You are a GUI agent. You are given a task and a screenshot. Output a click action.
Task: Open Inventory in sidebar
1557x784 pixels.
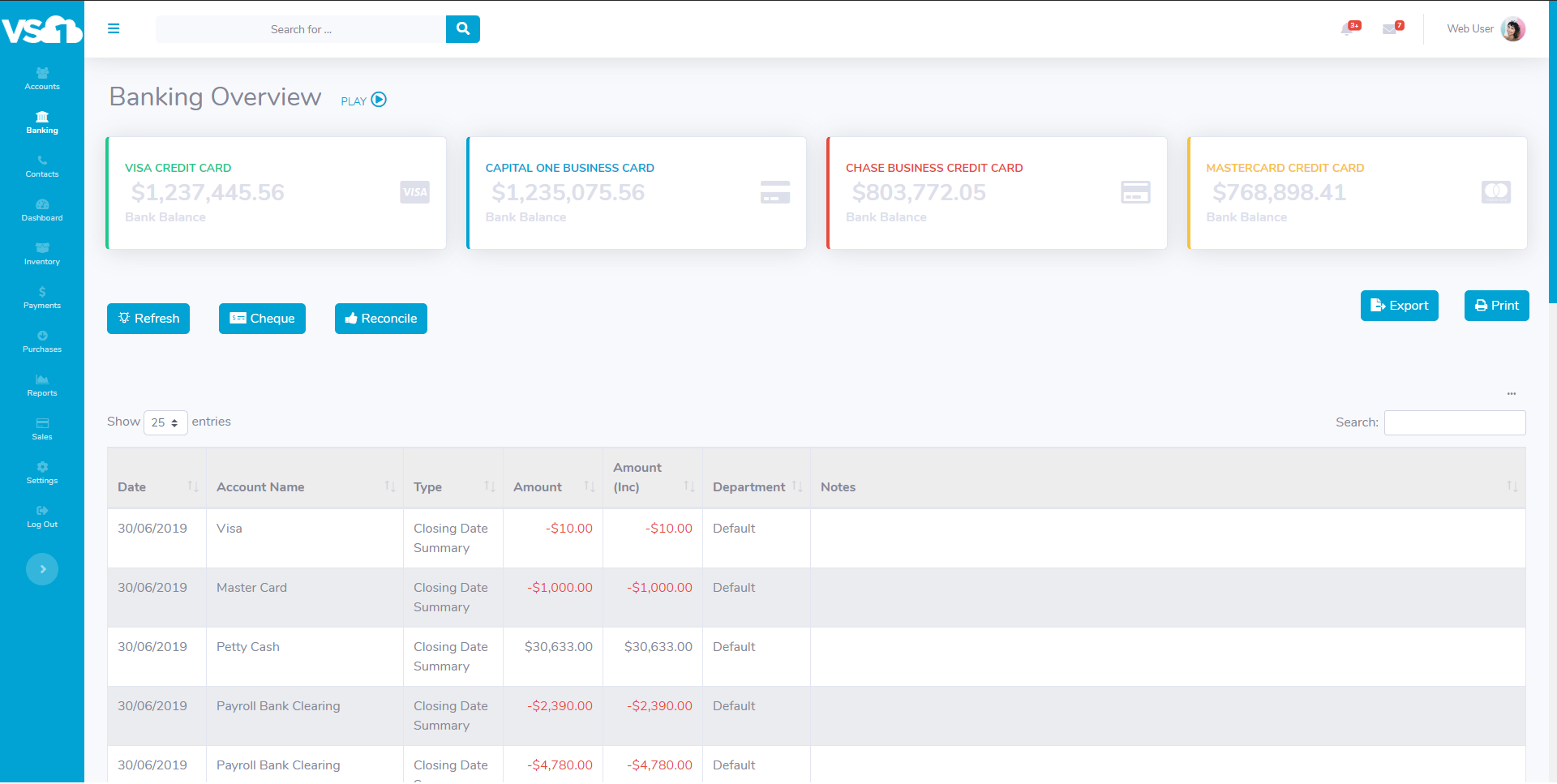coord(42,254)
